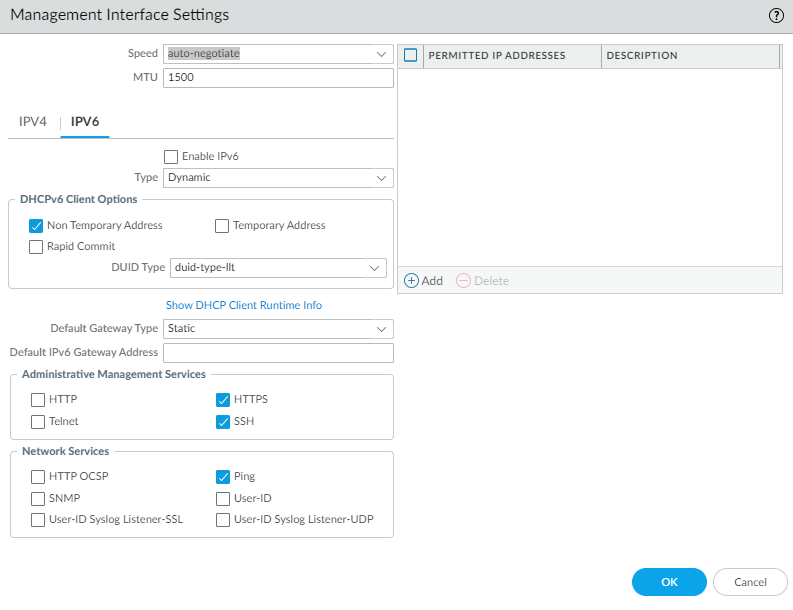
Task: Check the Rapid Commit box
Action: coord(37,246)
